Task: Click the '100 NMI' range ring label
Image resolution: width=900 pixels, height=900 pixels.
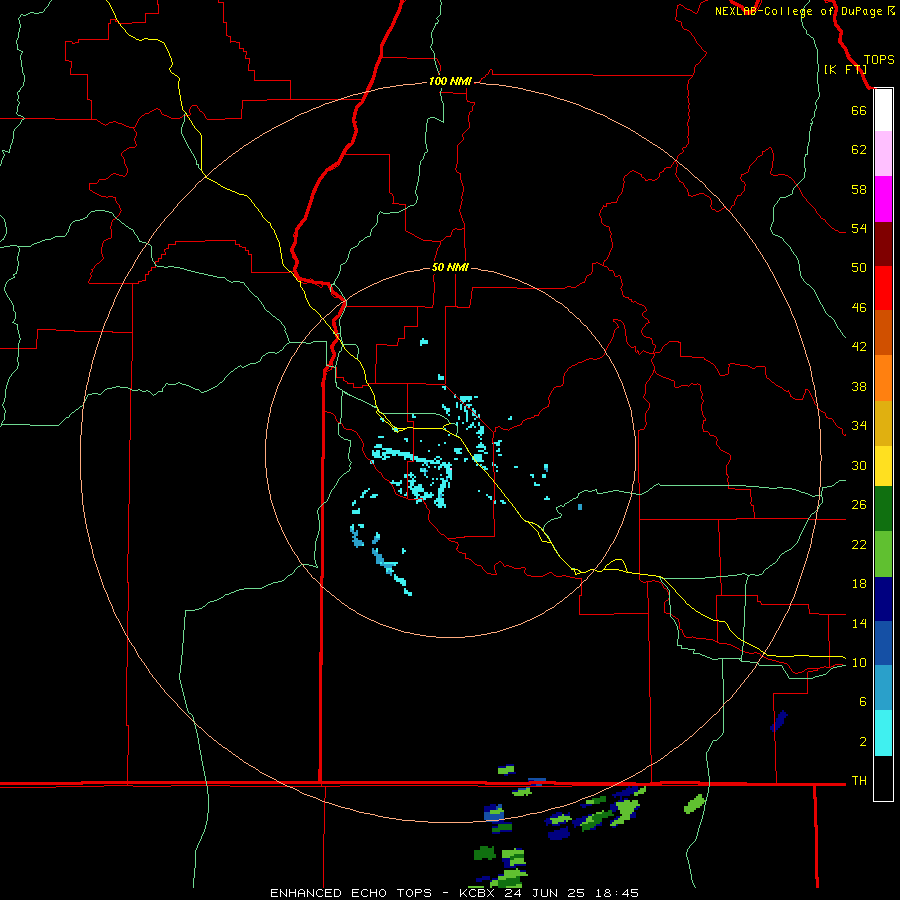Action: click(450, 82)
